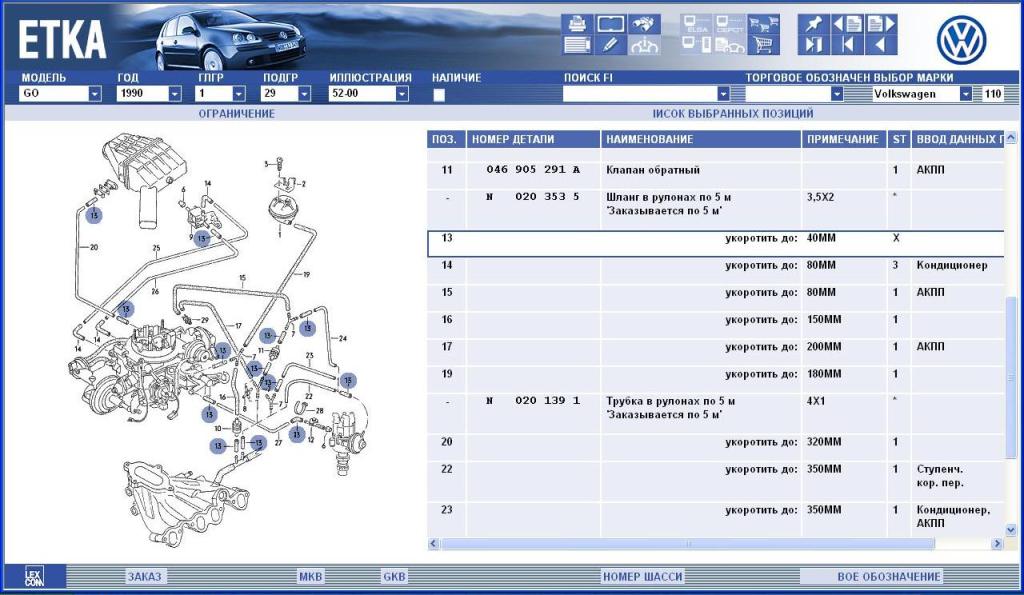
Task: Click the VW logo
Action: click(961, 40)
